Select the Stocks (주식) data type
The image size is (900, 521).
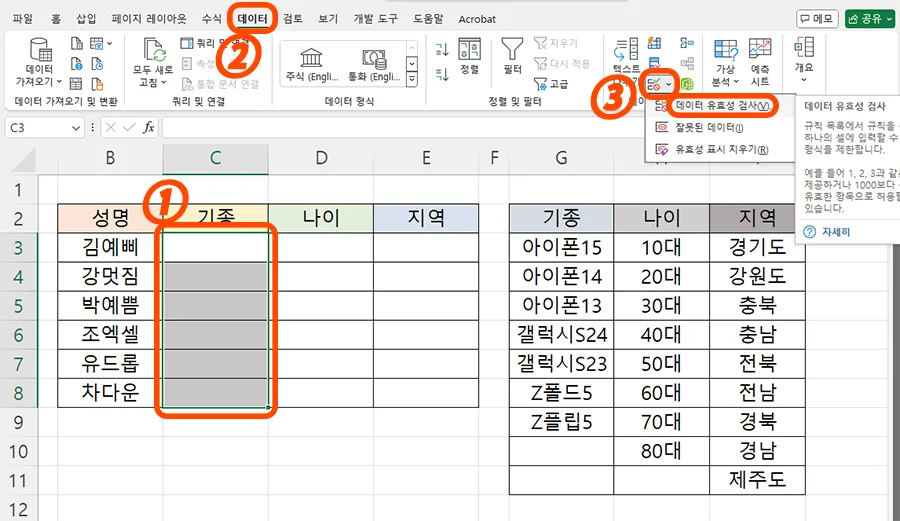pos(312,65)
